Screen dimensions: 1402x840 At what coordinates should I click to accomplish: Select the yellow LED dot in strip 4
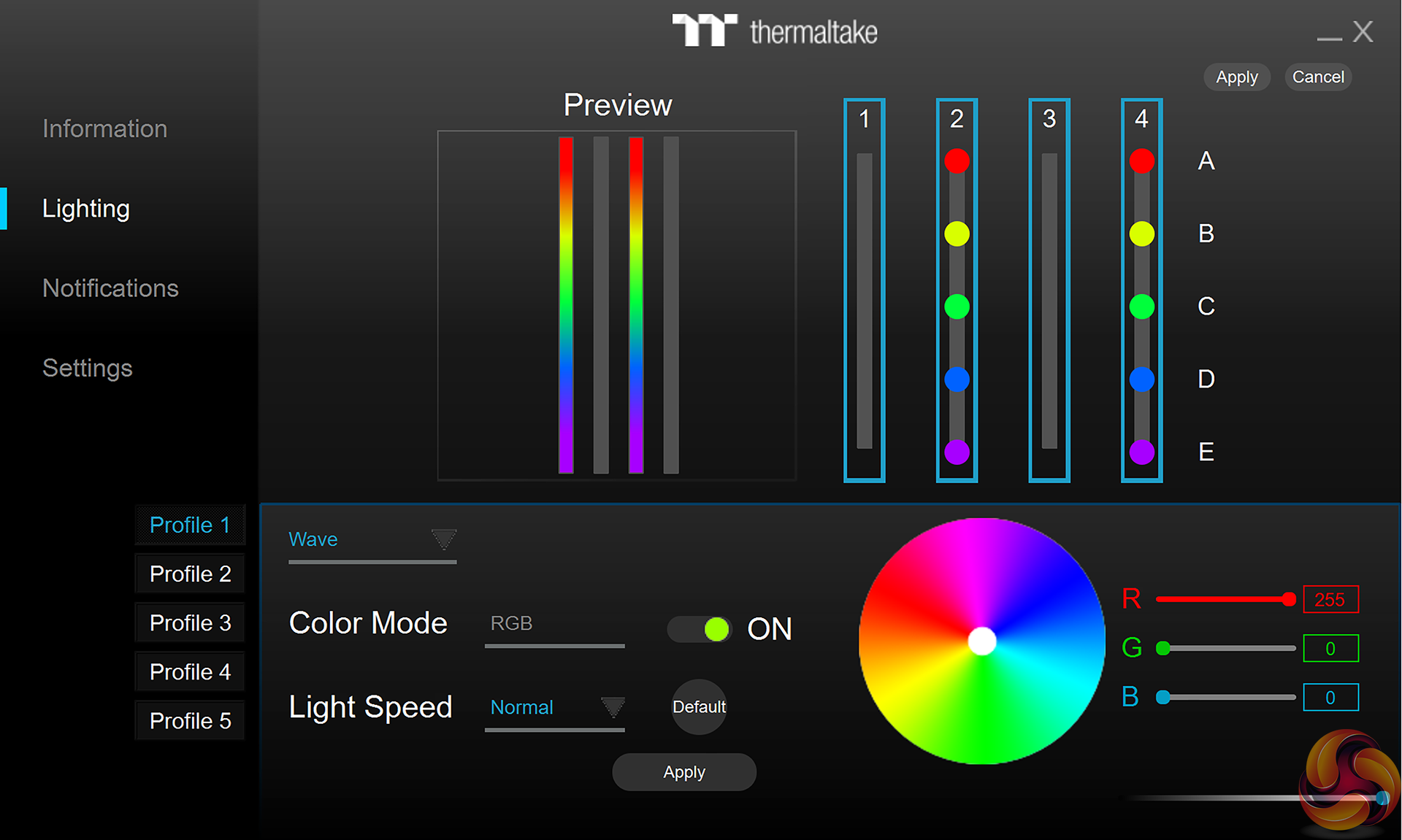point(1141,234)
